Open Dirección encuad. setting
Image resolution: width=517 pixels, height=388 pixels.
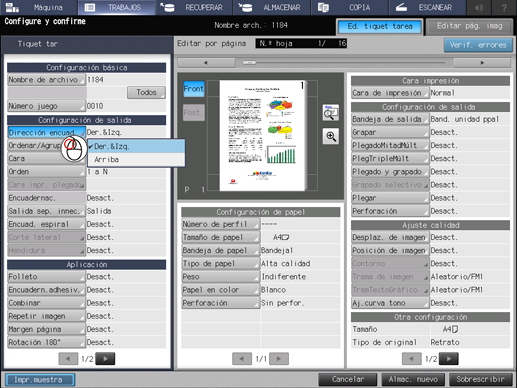click(x=46, y=132)
